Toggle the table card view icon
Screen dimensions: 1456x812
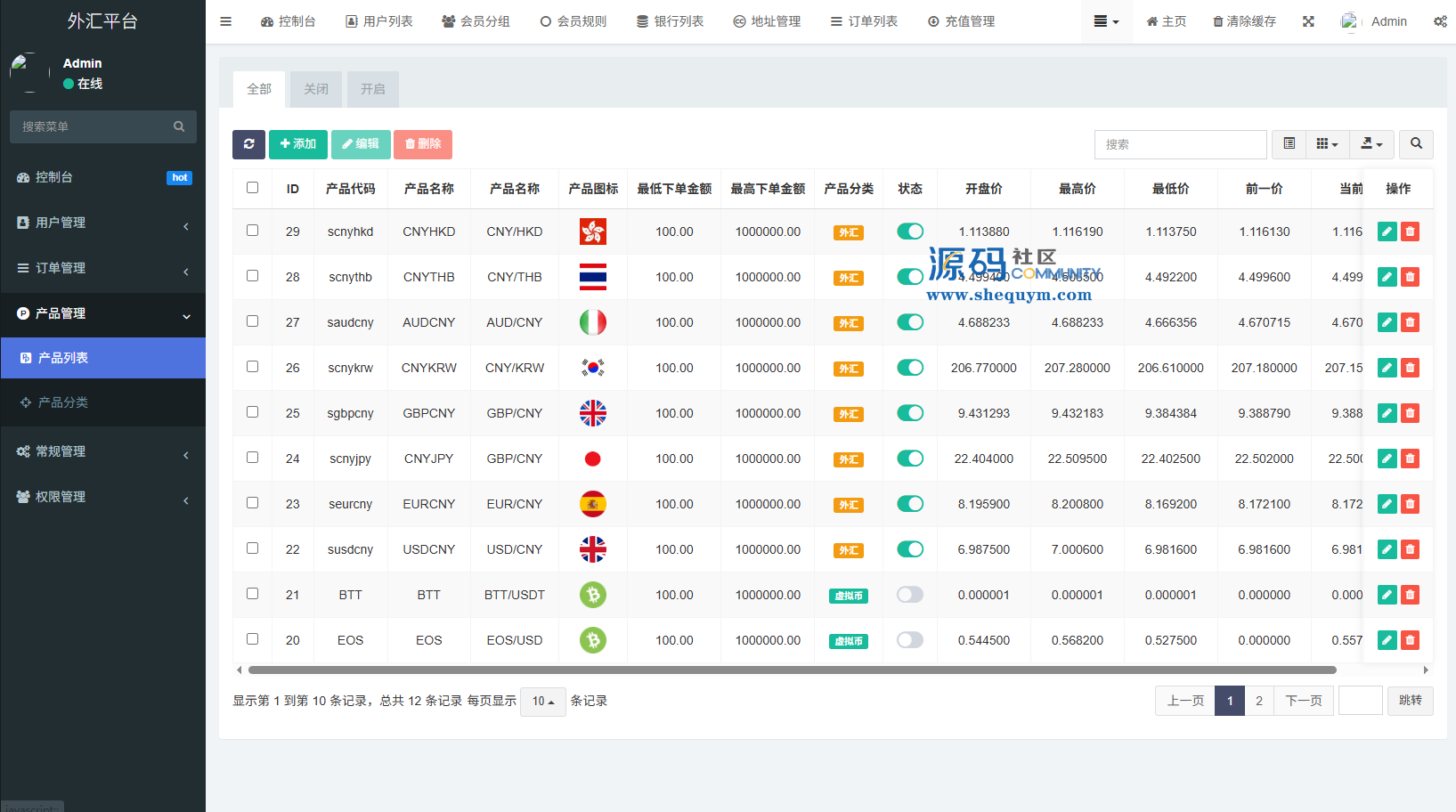point(1289,144)
